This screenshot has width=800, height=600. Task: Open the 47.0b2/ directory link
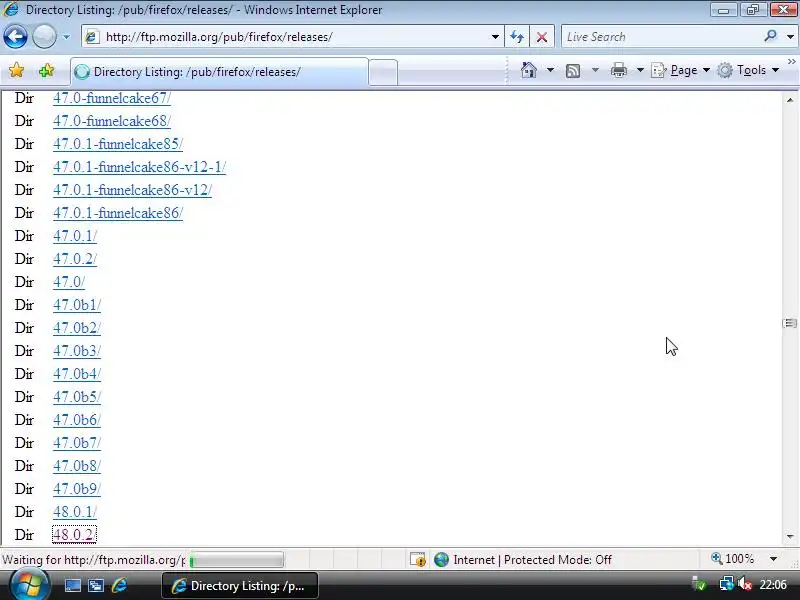[77, 328]
